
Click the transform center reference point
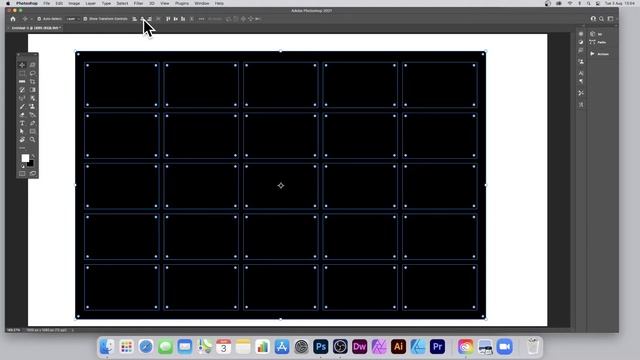pos(281,186)
